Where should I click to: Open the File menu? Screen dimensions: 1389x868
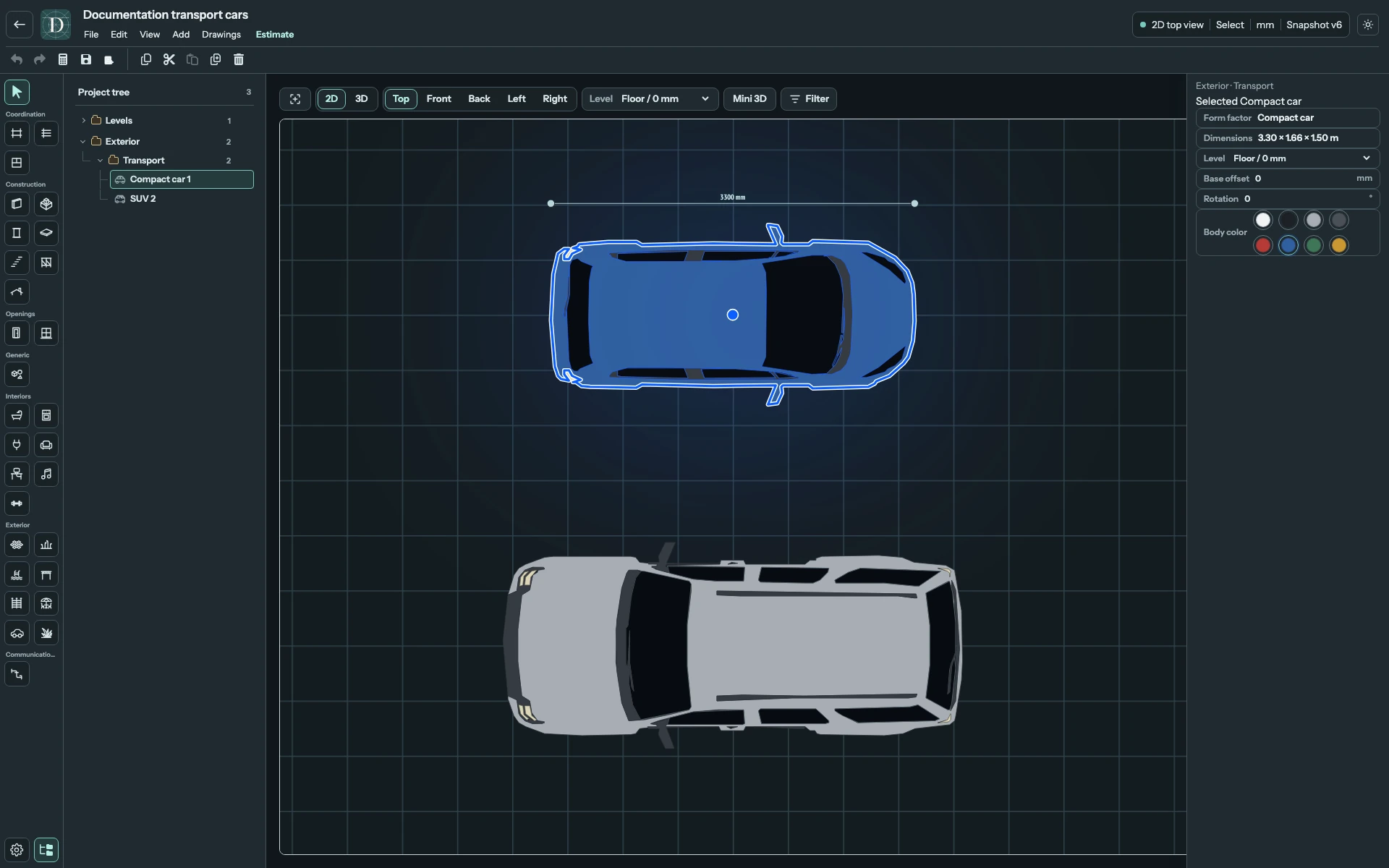[91, 35]
